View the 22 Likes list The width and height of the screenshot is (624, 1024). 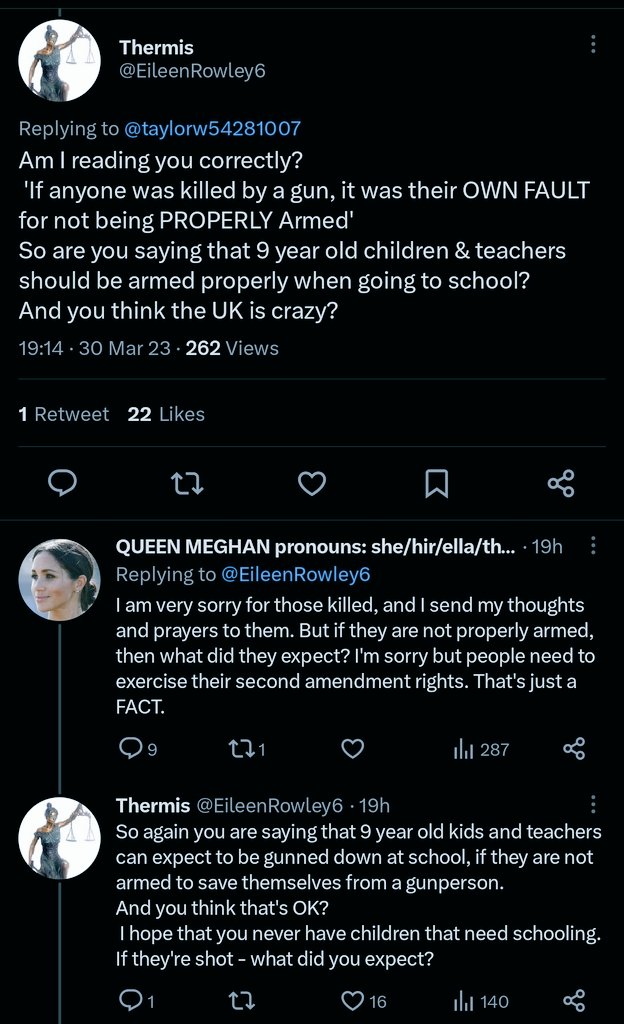coord(166,414)
